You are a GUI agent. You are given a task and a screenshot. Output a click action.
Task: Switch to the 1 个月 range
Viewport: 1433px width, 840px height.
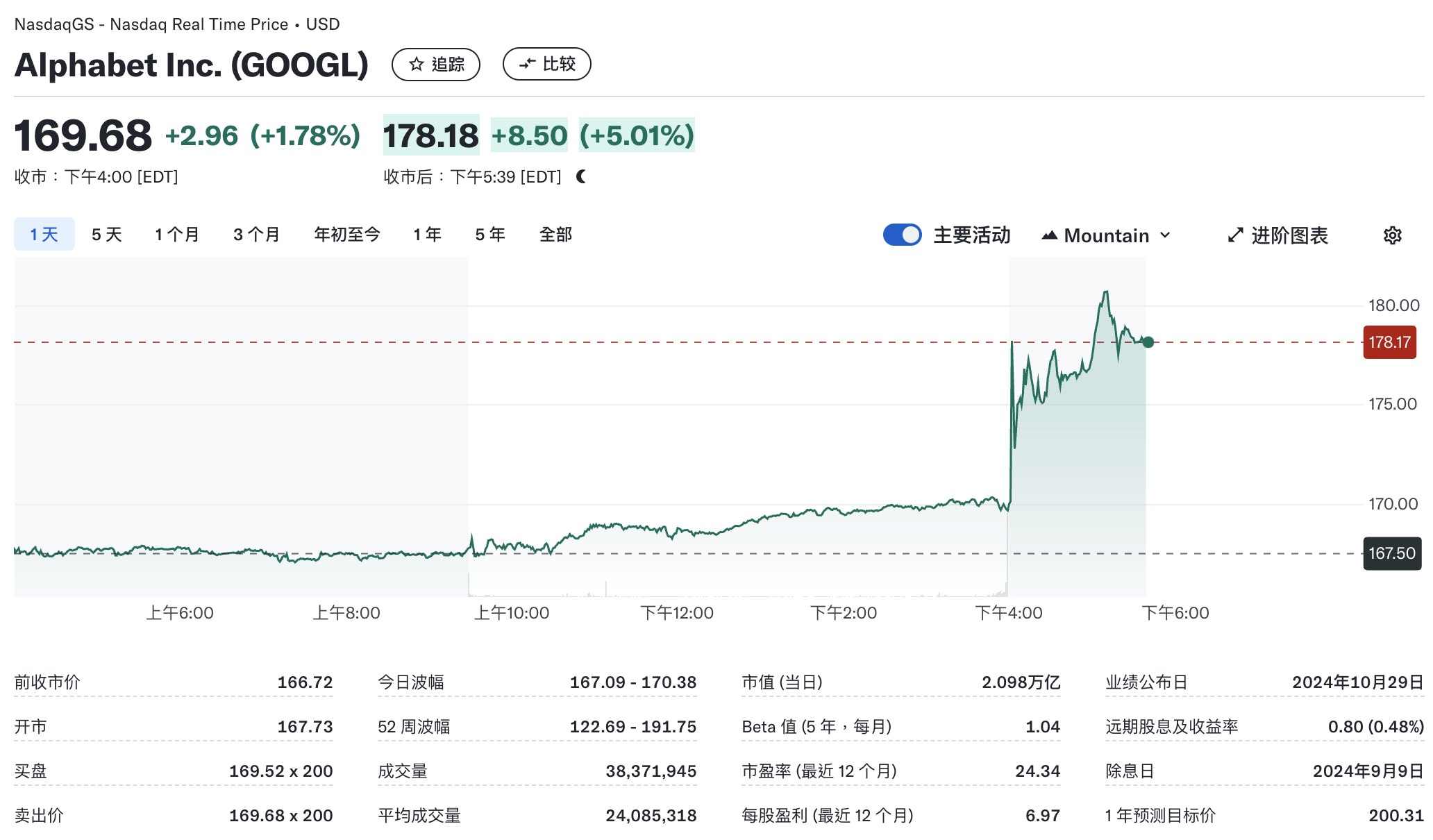[x=177, y=235]
